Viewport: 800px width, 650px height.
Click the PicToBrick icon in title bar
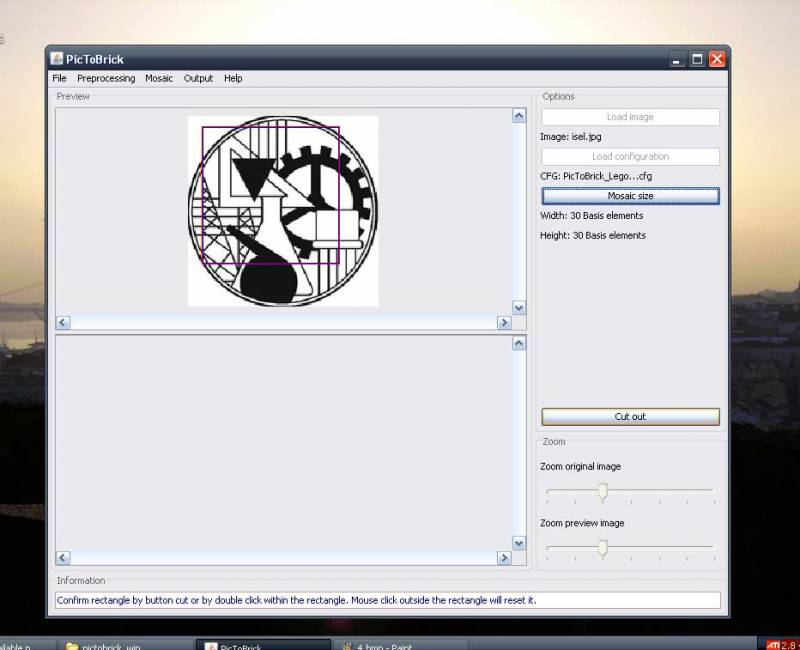coord(57,59)
